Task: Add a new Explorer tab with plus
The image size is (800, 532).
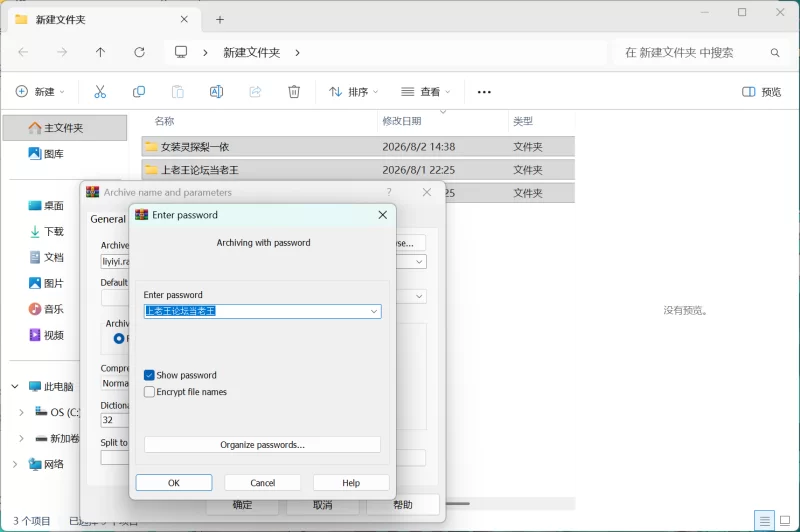Action: click(x=220, y=20)
